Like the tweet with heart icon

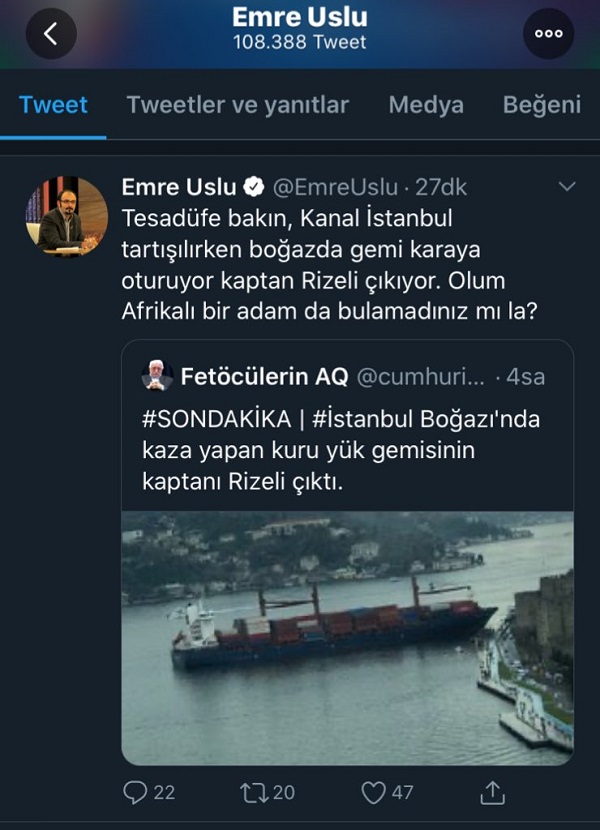pos(373,792)
